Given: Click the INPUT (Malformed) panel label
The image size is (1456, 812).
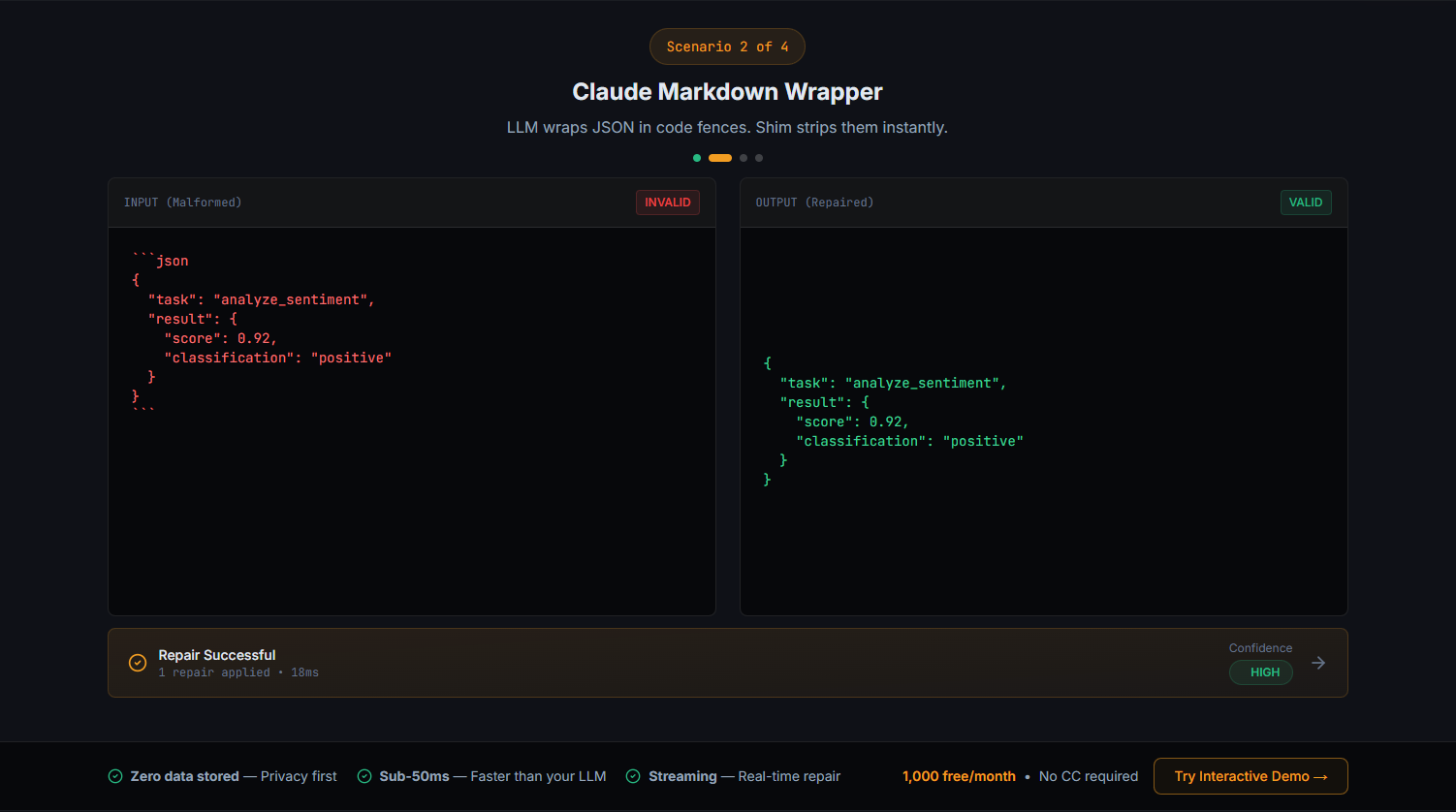Looking at the screenshot, I should pos(182,203).
